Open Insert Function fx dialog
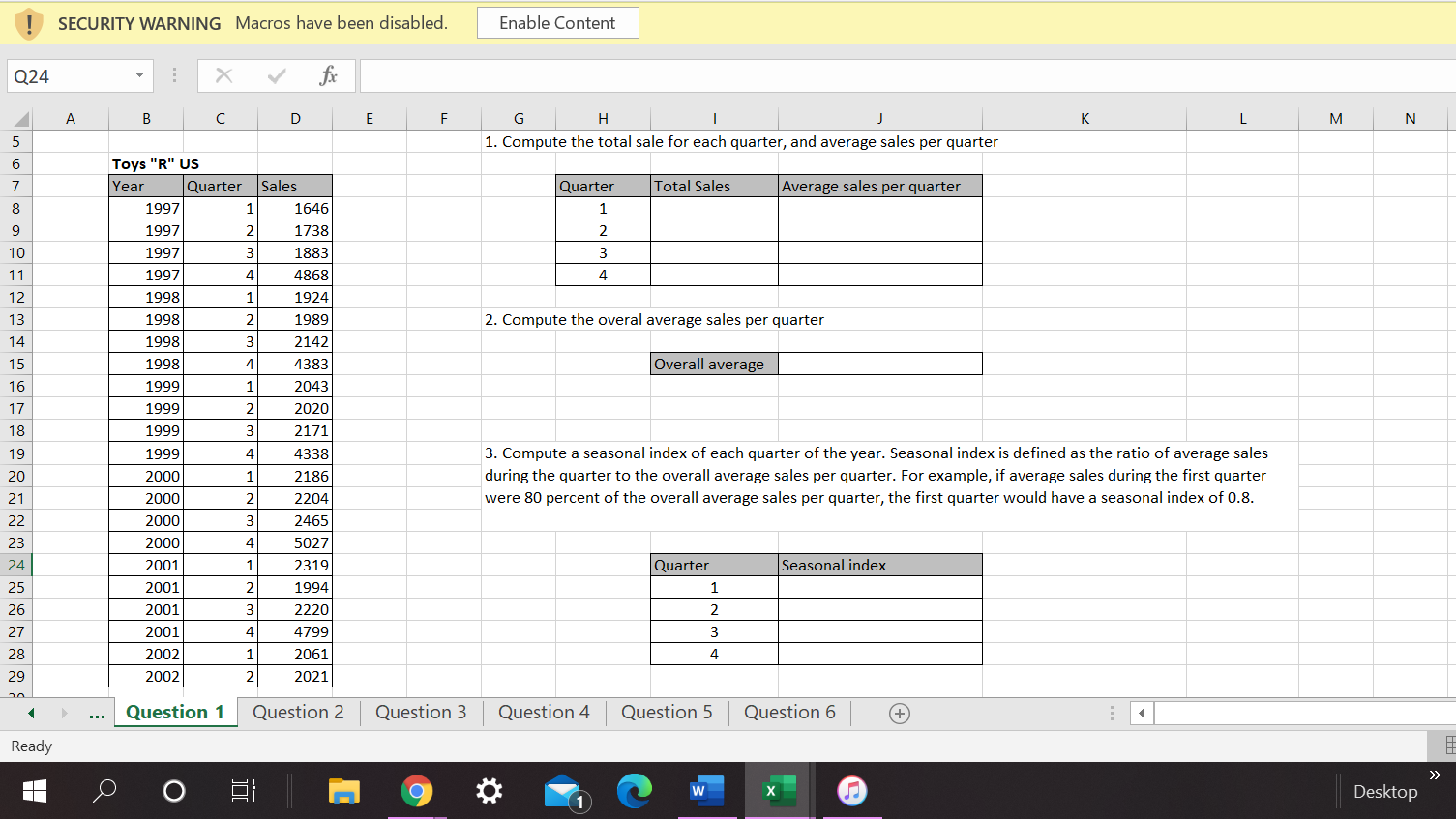1456x819 pixels. (328, 75)
